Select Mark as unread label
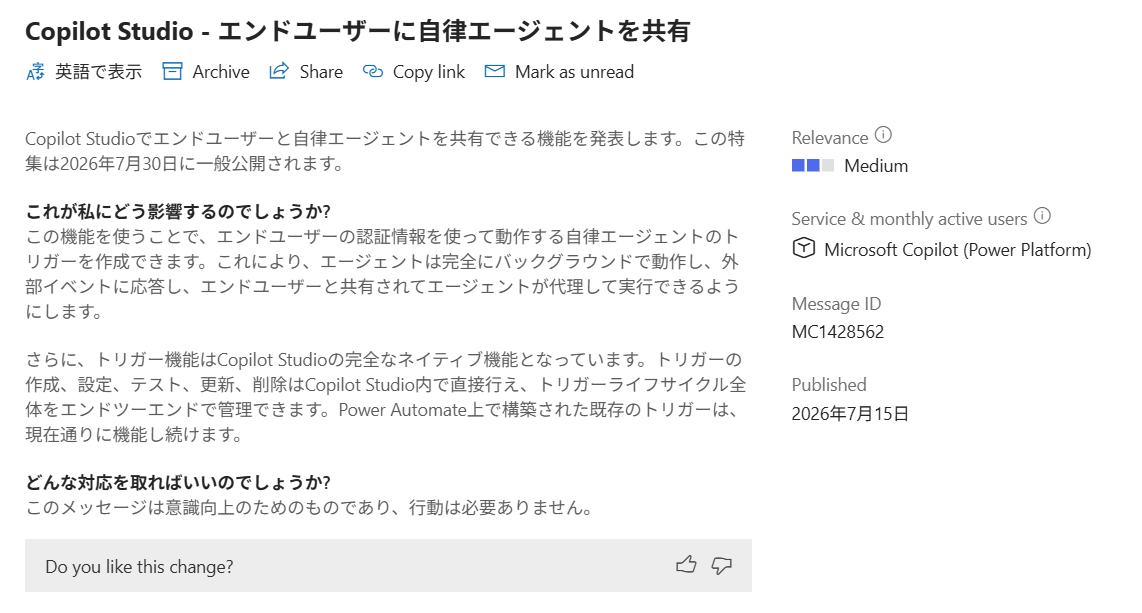The height and width of the screenshot is (613, 1142). [x=575, y=72]
